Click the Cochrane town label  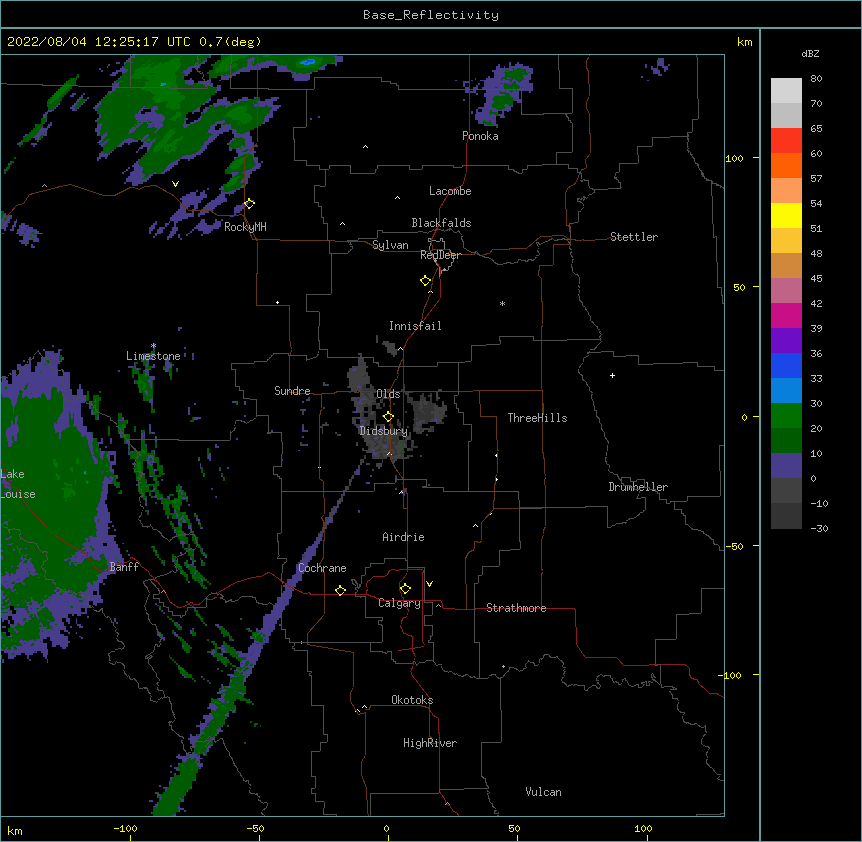click(x=322, y=568)
